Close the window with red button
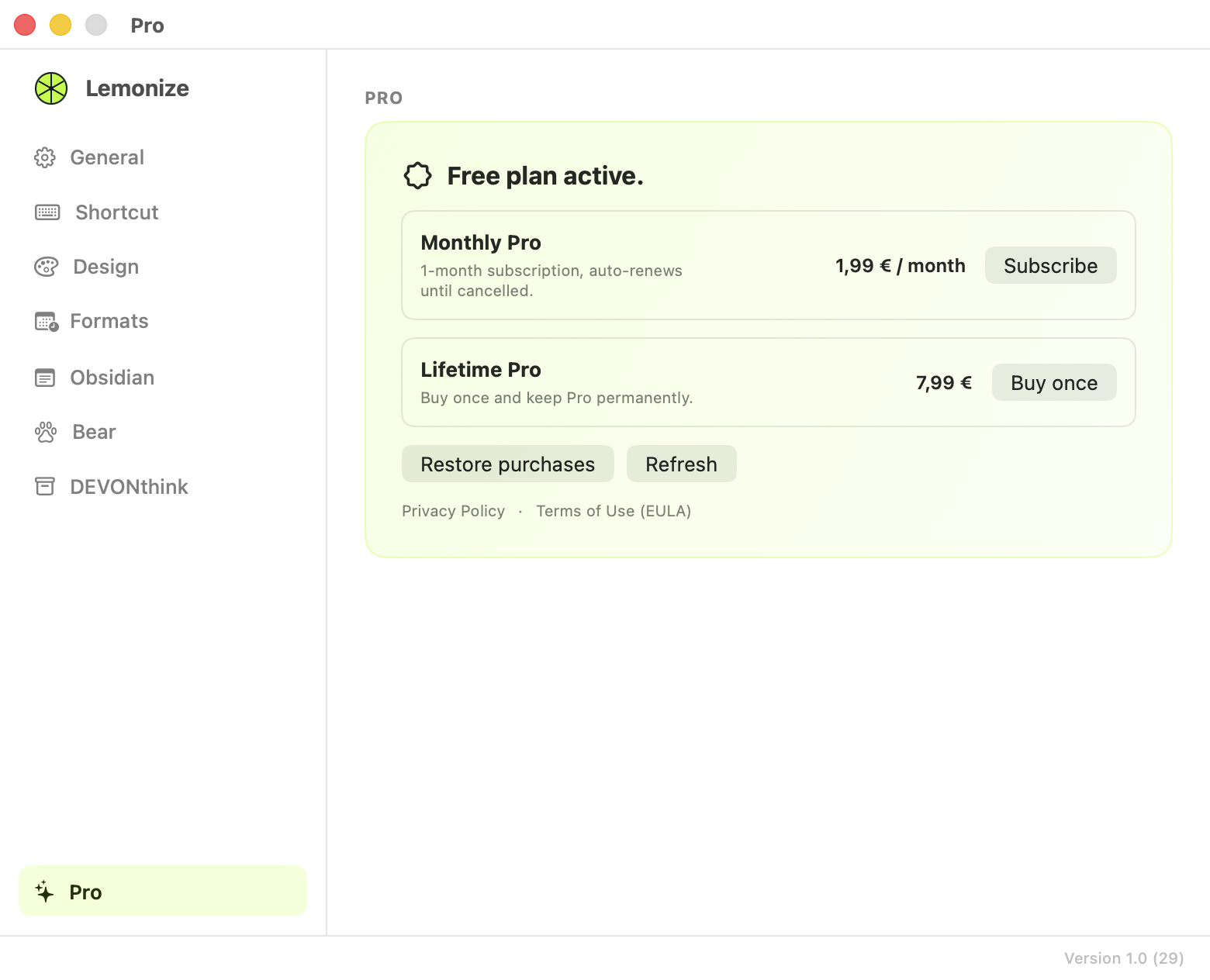Screen dimensions: 1210x980 tap(25, 25)
